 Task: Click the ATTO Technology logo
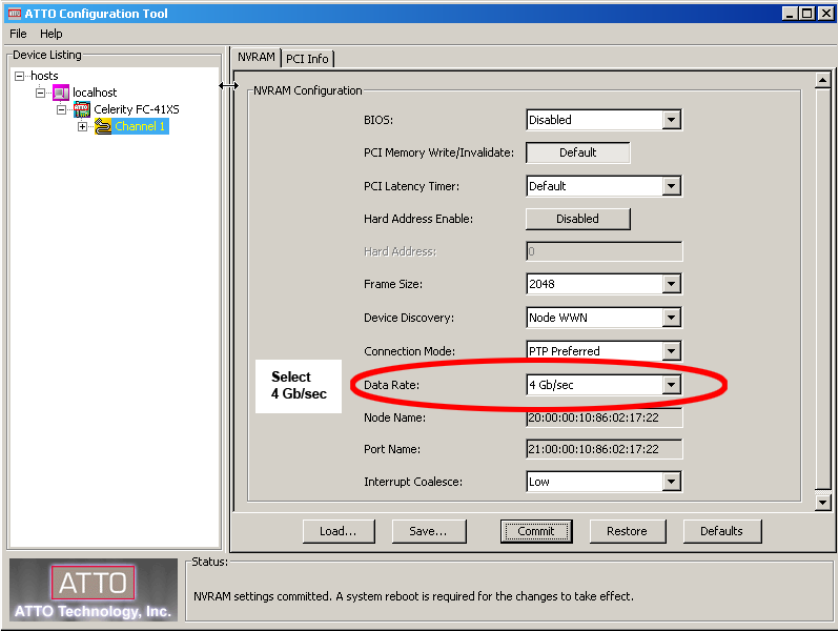(93, 590)
